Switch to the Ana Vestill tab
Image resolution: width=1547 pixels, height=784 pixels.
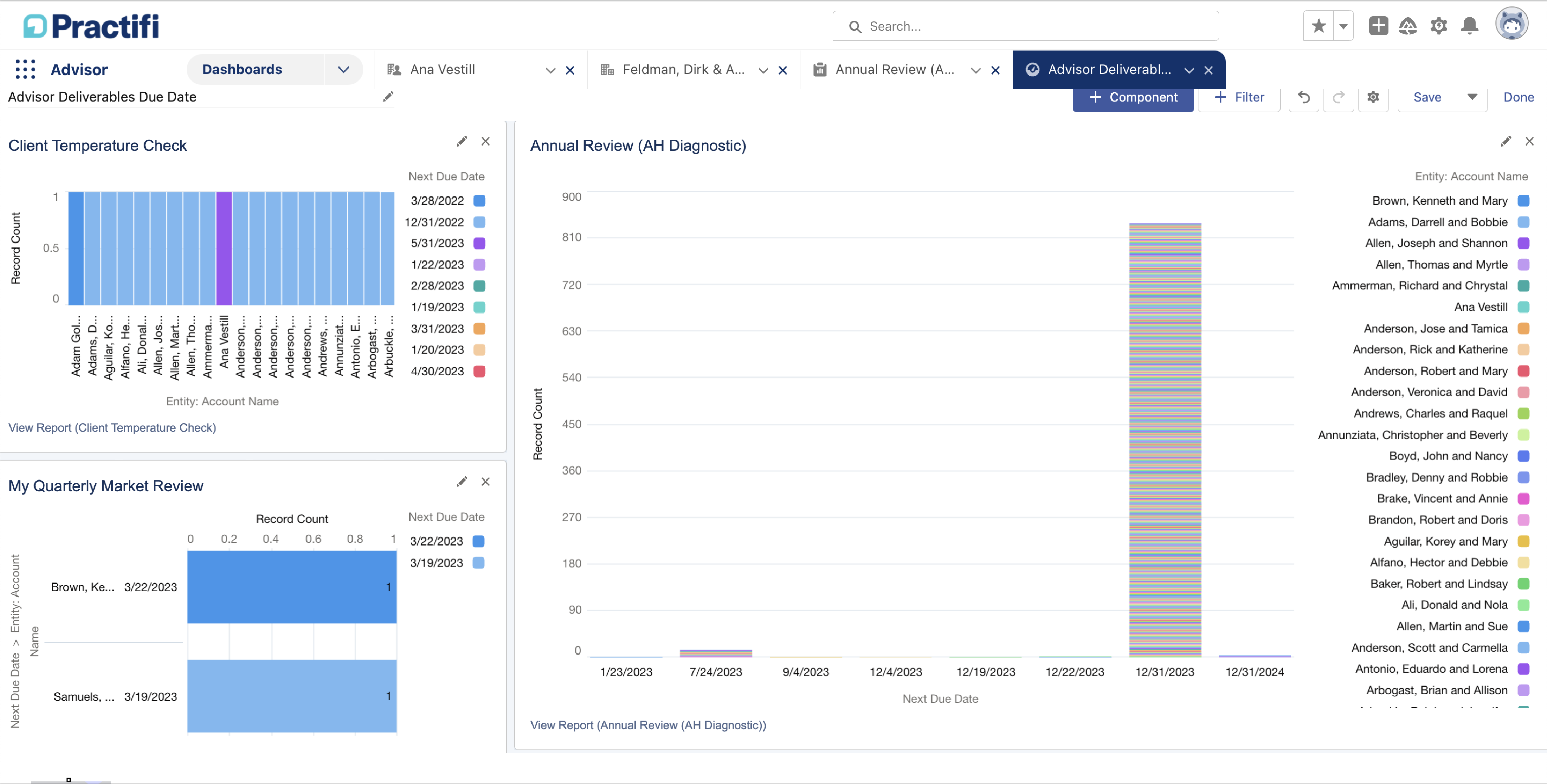point(443,70)
